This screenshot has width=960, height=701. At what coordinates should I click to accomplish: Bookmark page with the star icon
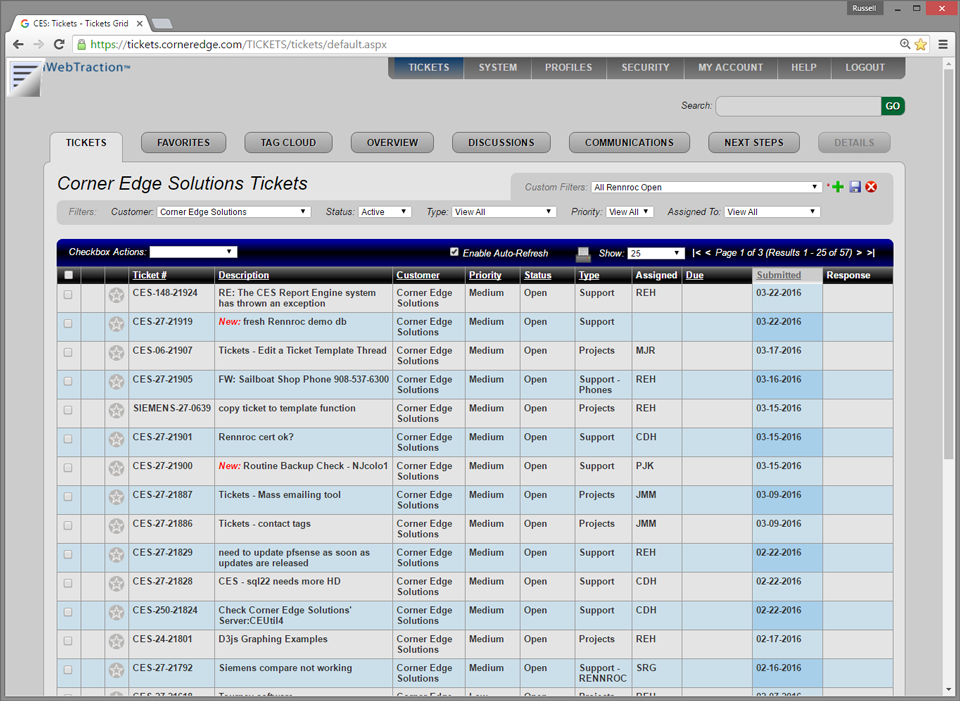pos(921,44)
